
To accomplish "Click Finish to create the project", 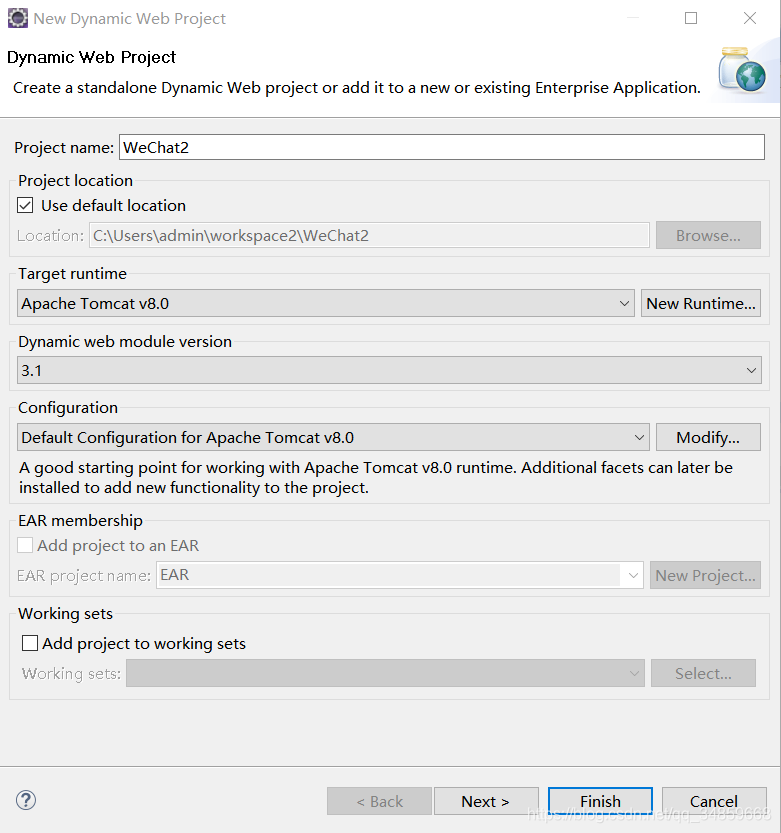I will point(600,801).
